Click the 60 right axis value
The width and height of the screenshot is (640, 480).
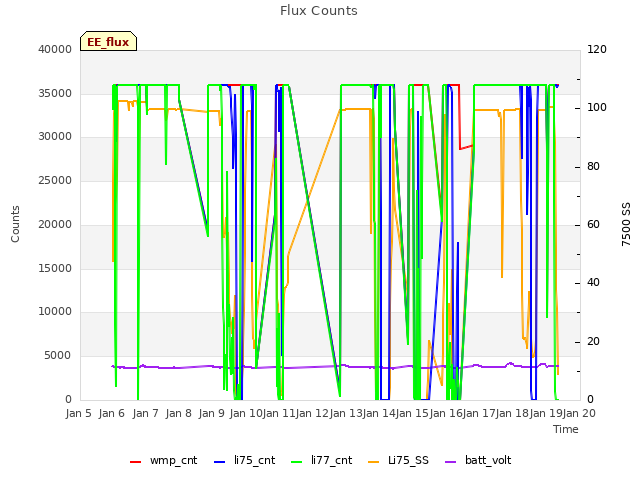click(593, 224)
